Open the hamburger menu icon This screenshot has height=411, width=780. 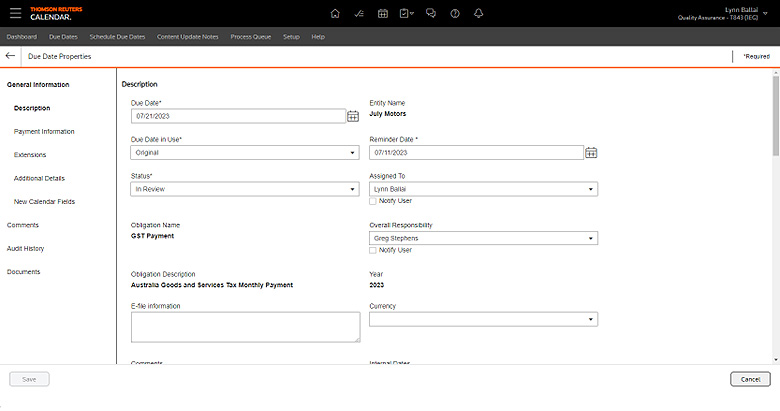[16, 13]
